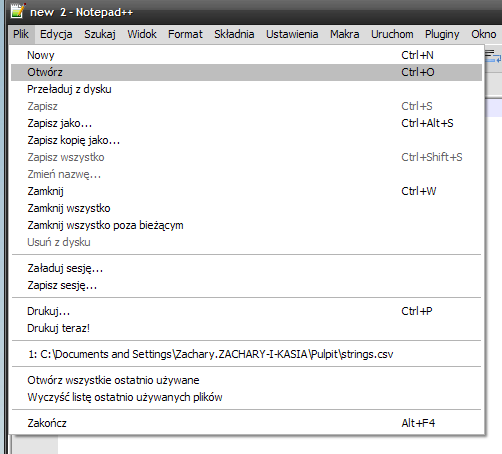Choose Przeładuj z dysku
Image resolution: width=502 pixels, height=454 pixels.
tap(246, 89)
